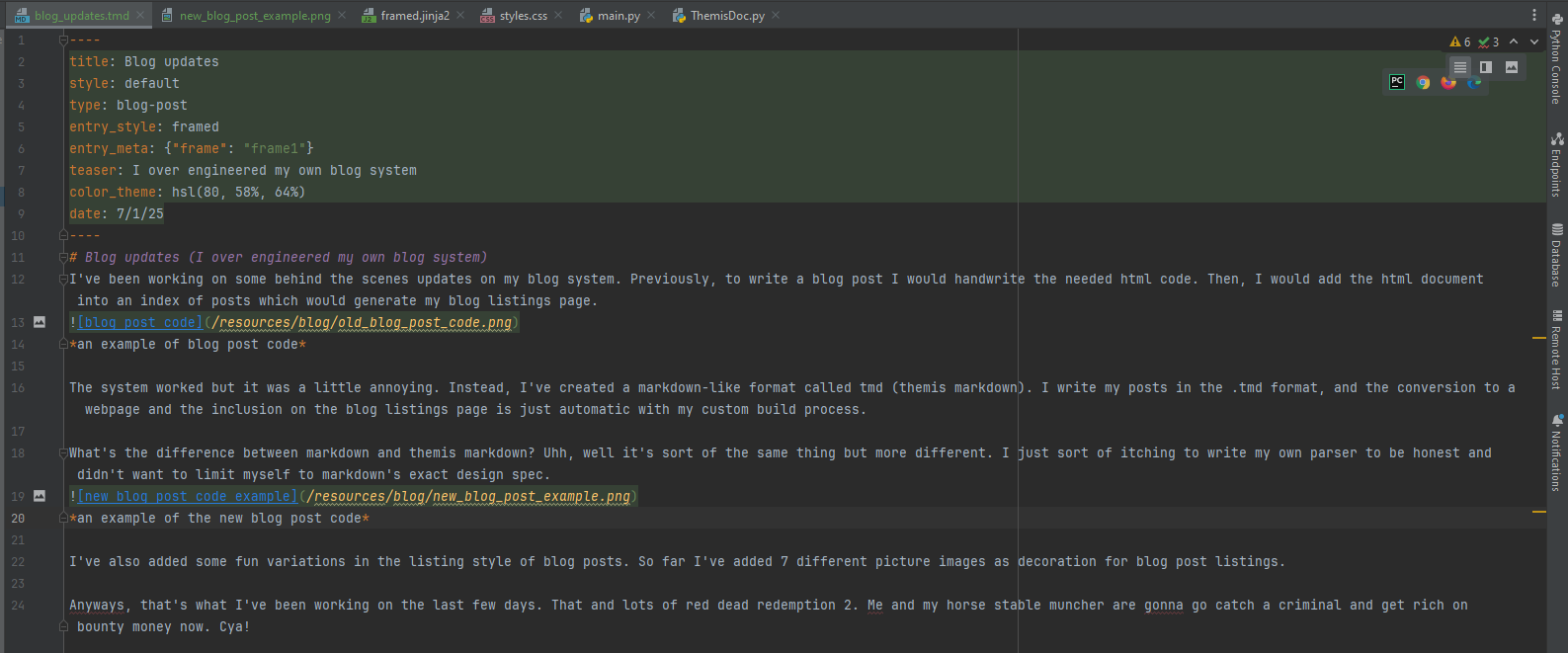Close the blog_updates.tmd tab
This screenshot has width=1568, height=653.
[x=141, y=15]
